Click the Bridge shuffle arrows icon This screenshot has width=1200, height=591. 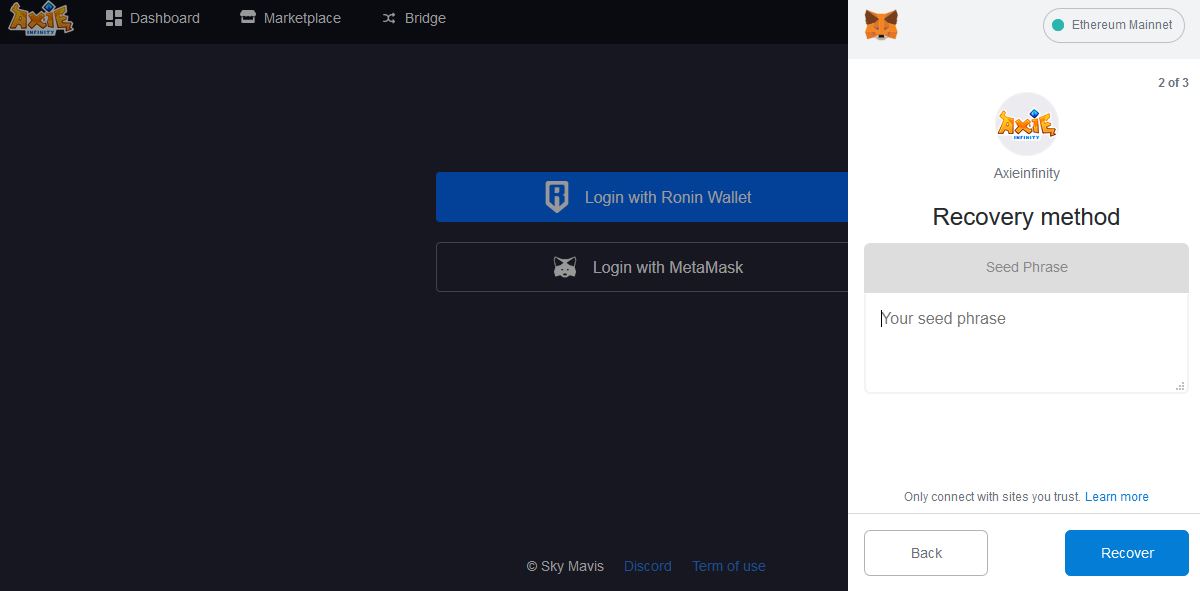point(389,18)
